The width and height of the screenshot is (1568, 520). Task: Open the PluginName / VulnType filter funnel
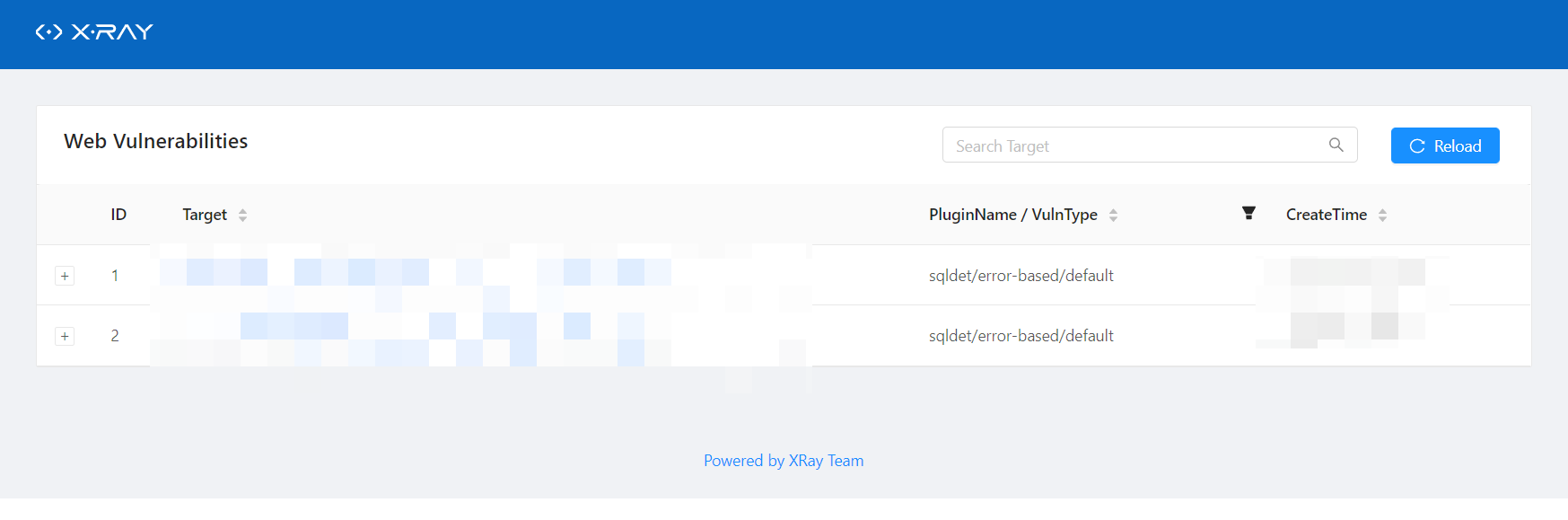coord(1248,214)
